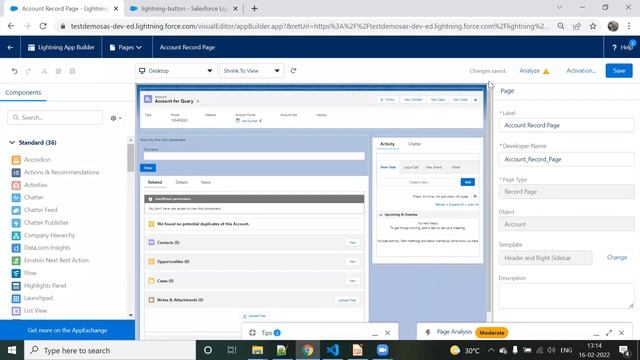The width and height of the screenshot is (640, 360).
Task: Open Lightning App Builder home
Action: tap(61, 47)
